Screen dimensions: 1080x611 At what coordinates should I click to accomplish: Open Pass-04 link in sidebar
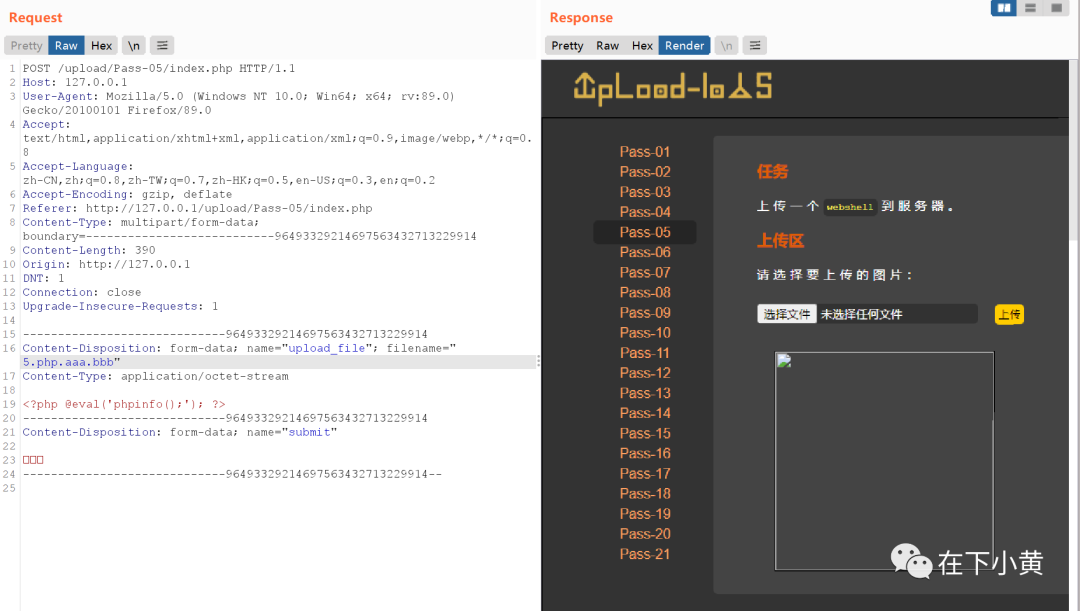click(645, 212)
